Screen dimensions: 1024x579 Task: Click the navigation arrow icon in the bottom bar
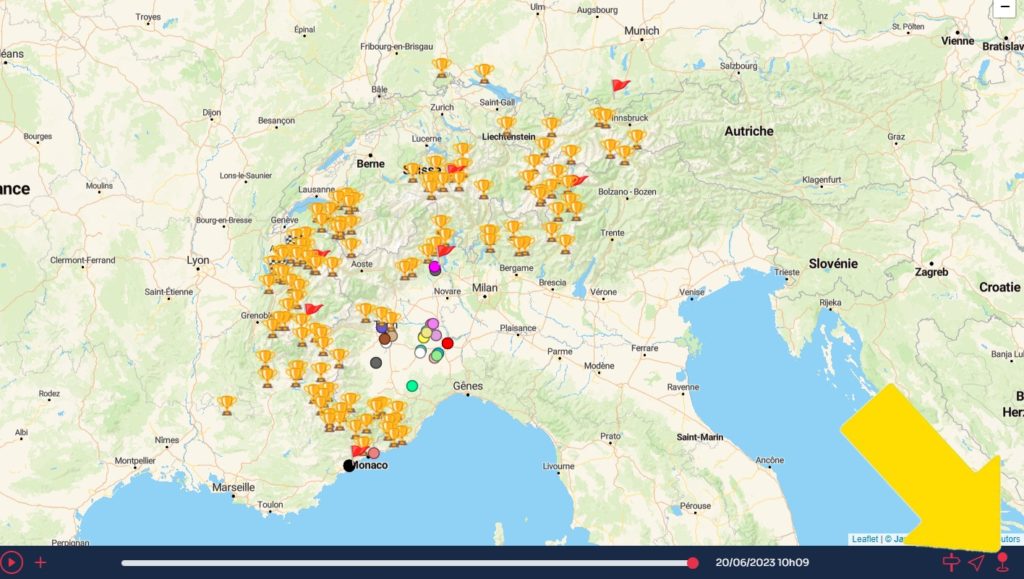click(976, 563)
